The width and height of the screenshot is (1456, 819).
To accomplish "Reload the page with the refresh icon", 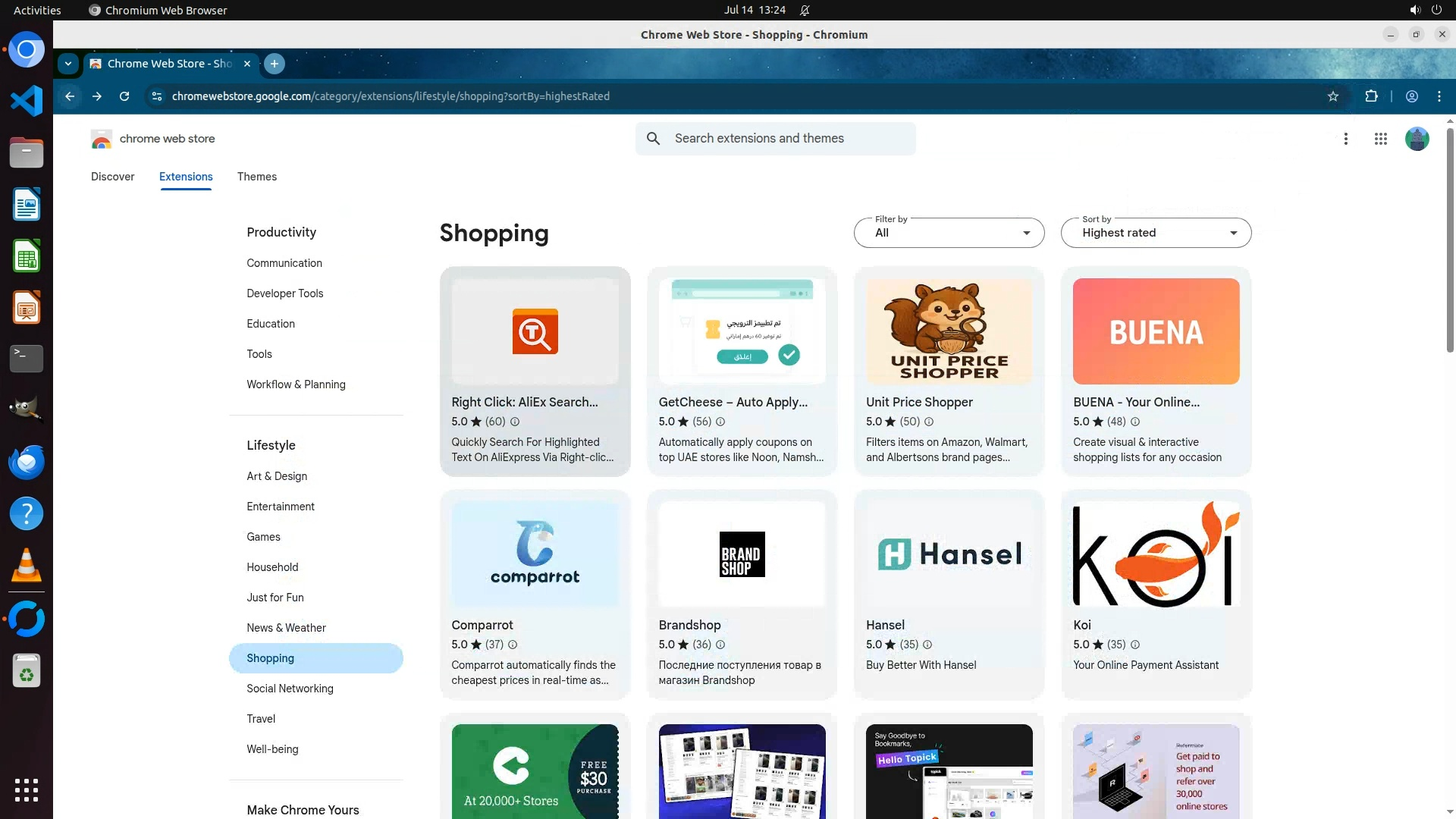I will tap(124, 96).
